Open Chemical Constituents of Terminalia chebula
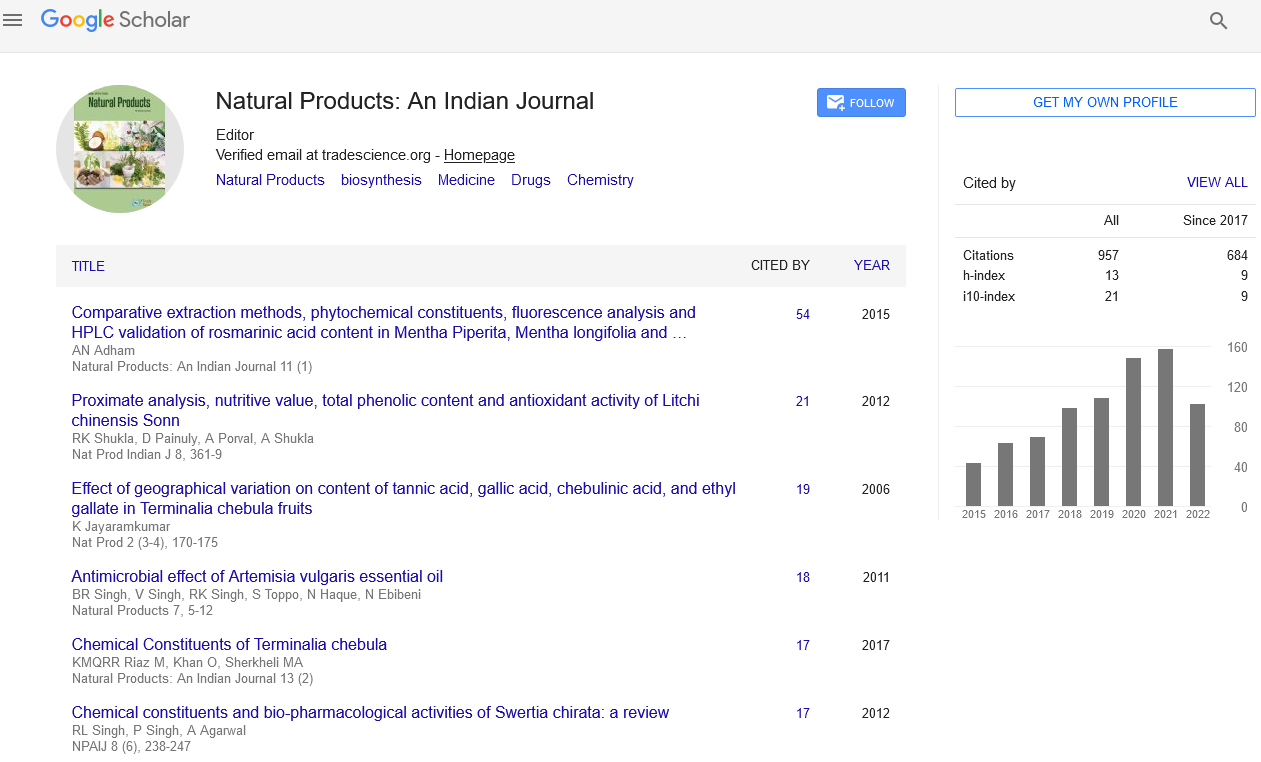The width and height of the screenshot is (1261, 762). 229,645
